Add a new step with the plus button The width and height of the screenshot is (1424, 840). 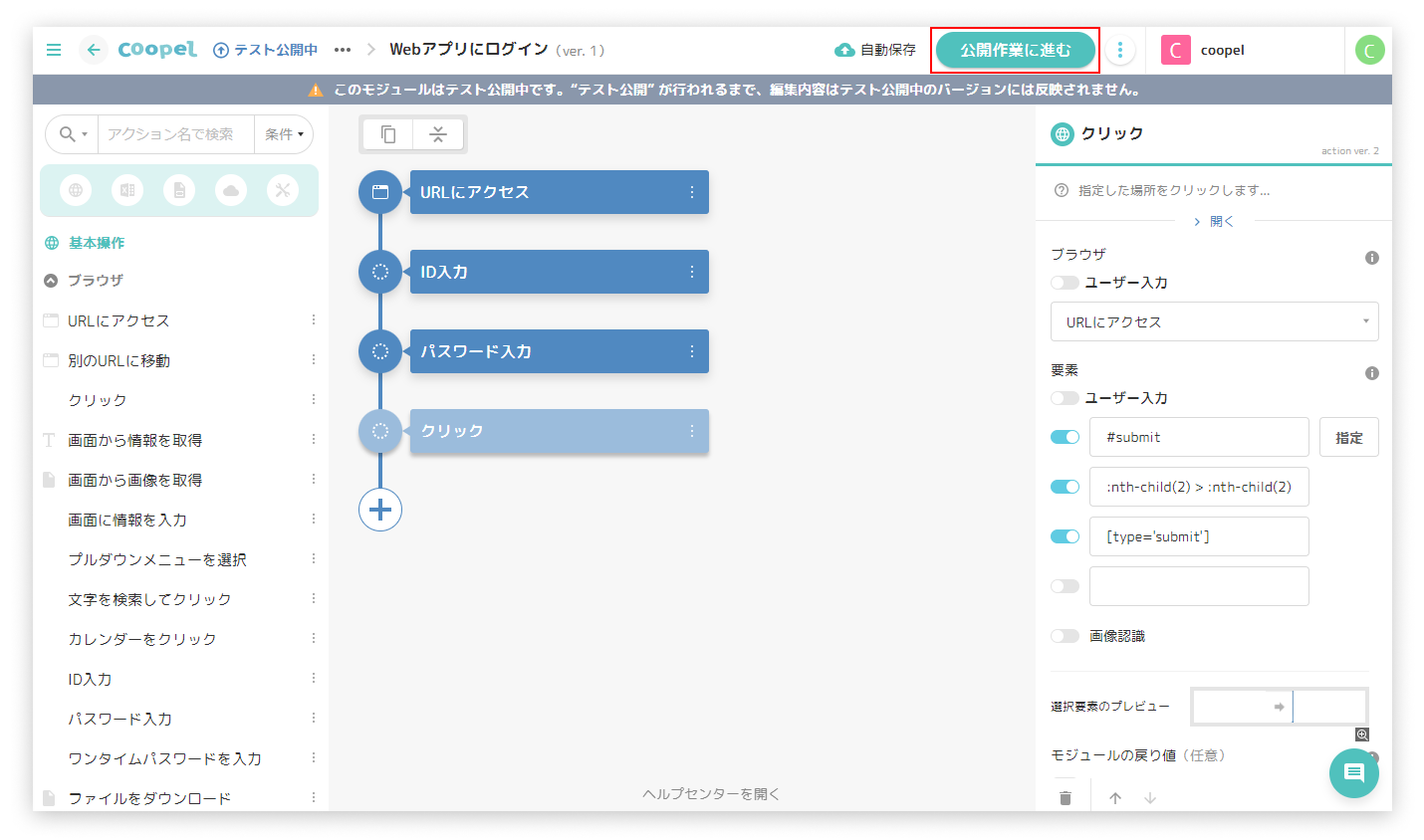[x=380, y=510]
